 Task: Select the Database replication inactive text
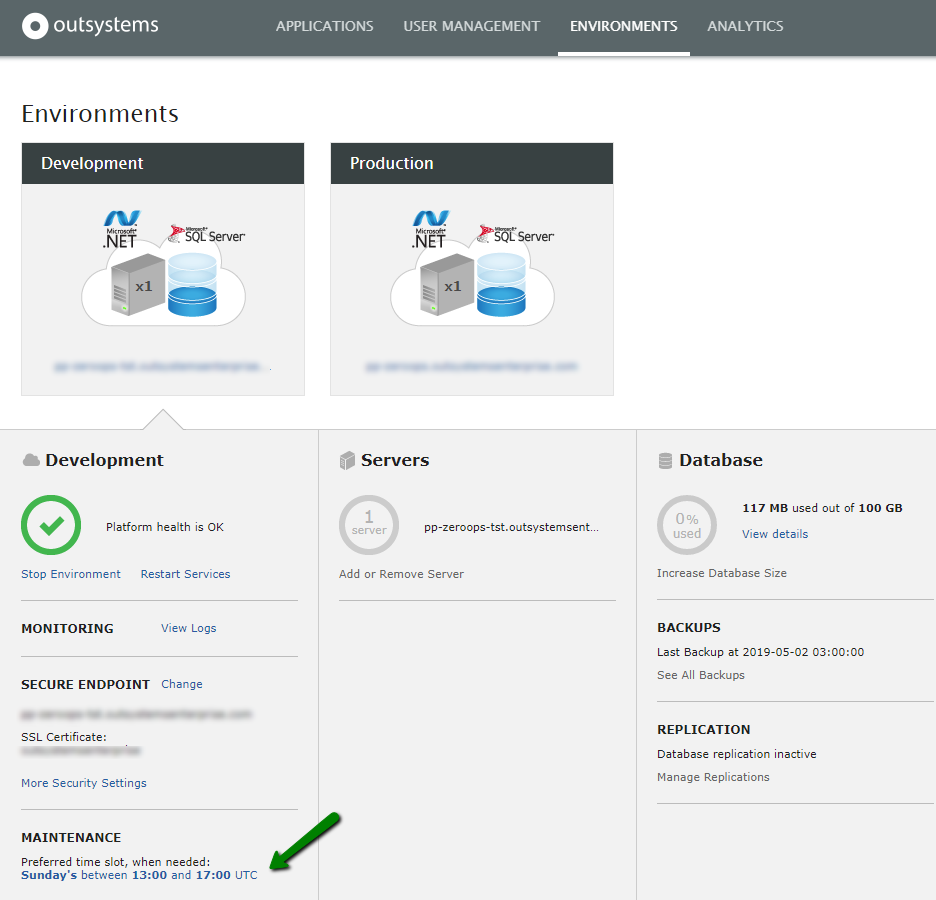(x=737, y=754)
